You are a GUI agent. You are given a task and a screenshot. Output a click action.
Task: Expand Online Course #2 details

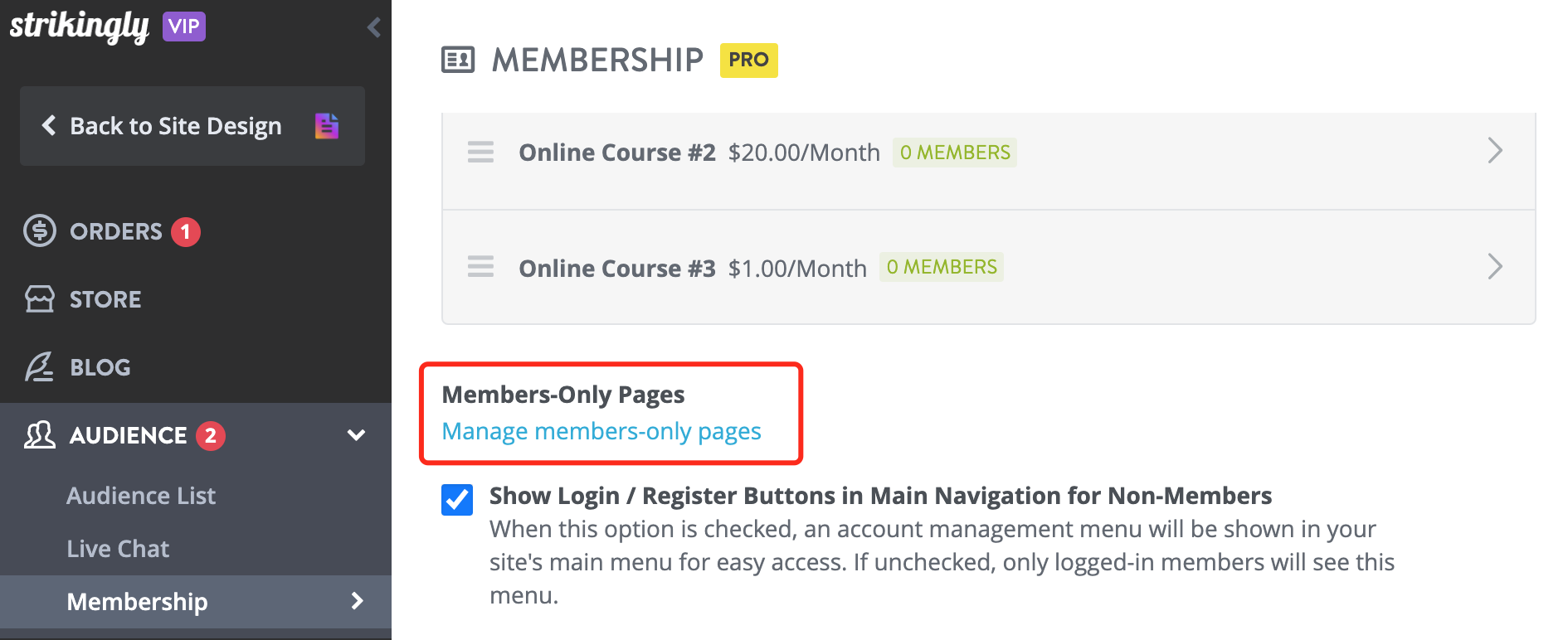coord(1496,151)
